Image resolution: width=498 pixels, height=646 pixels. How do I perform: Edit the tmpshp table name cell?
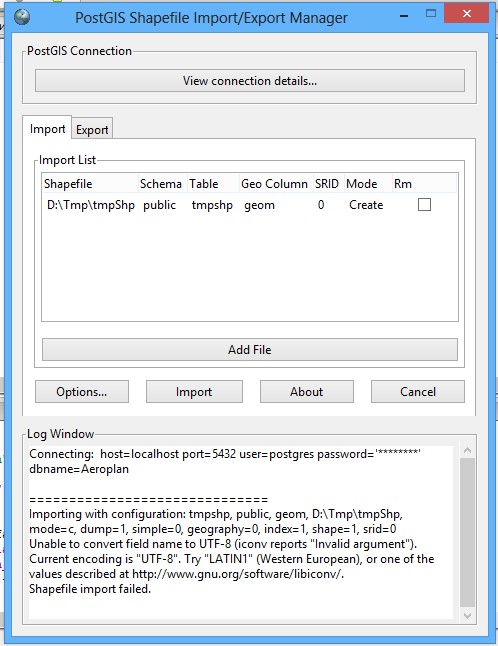212,205
